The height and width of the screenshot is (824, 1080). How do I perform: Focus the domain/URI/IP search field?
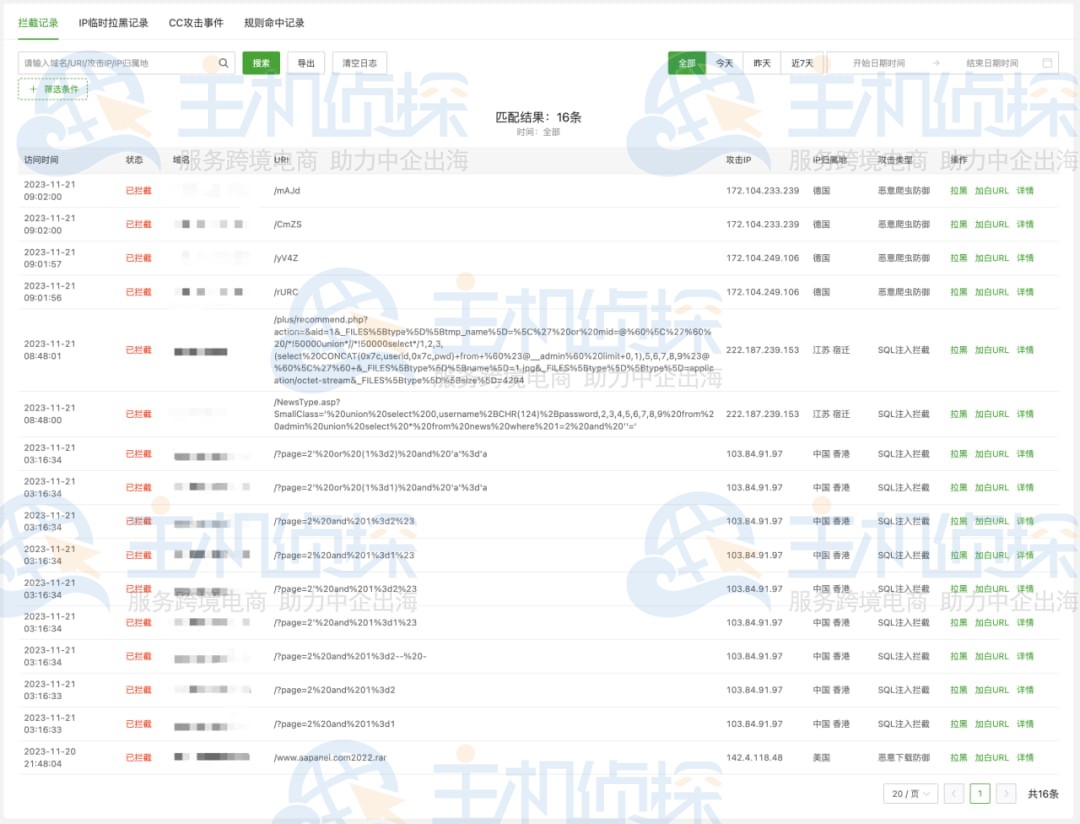point(118,63)
